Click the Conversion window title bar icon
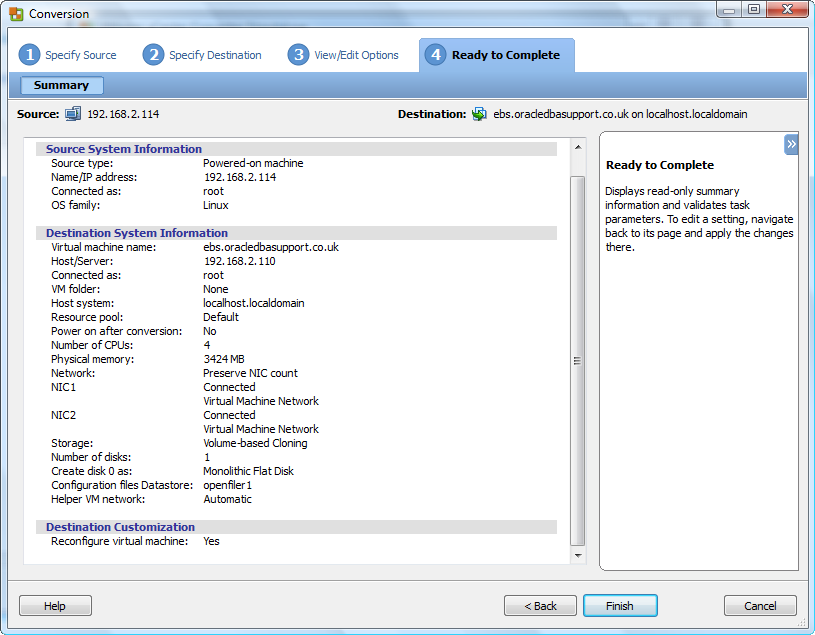The width and height of the screenshot is (815, 635). point(16,14)
